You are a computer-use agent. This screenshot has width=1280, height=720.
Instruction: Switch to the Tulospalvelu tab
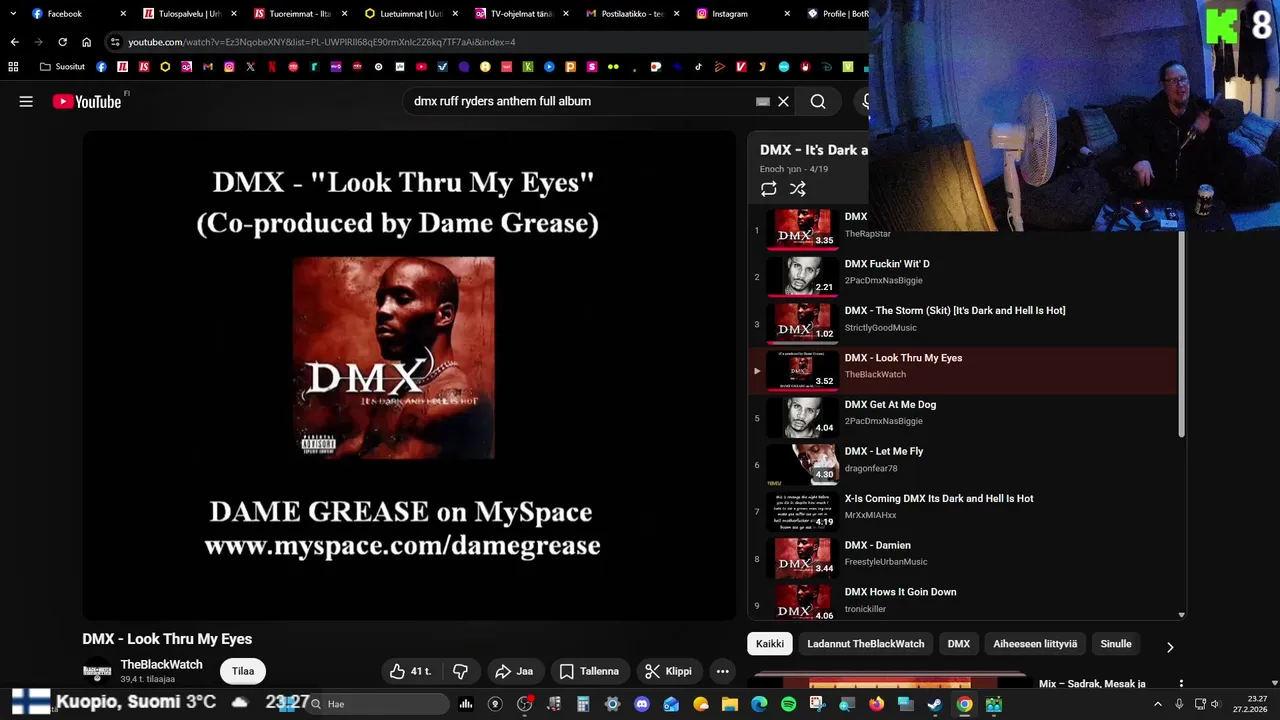(189, 14)
